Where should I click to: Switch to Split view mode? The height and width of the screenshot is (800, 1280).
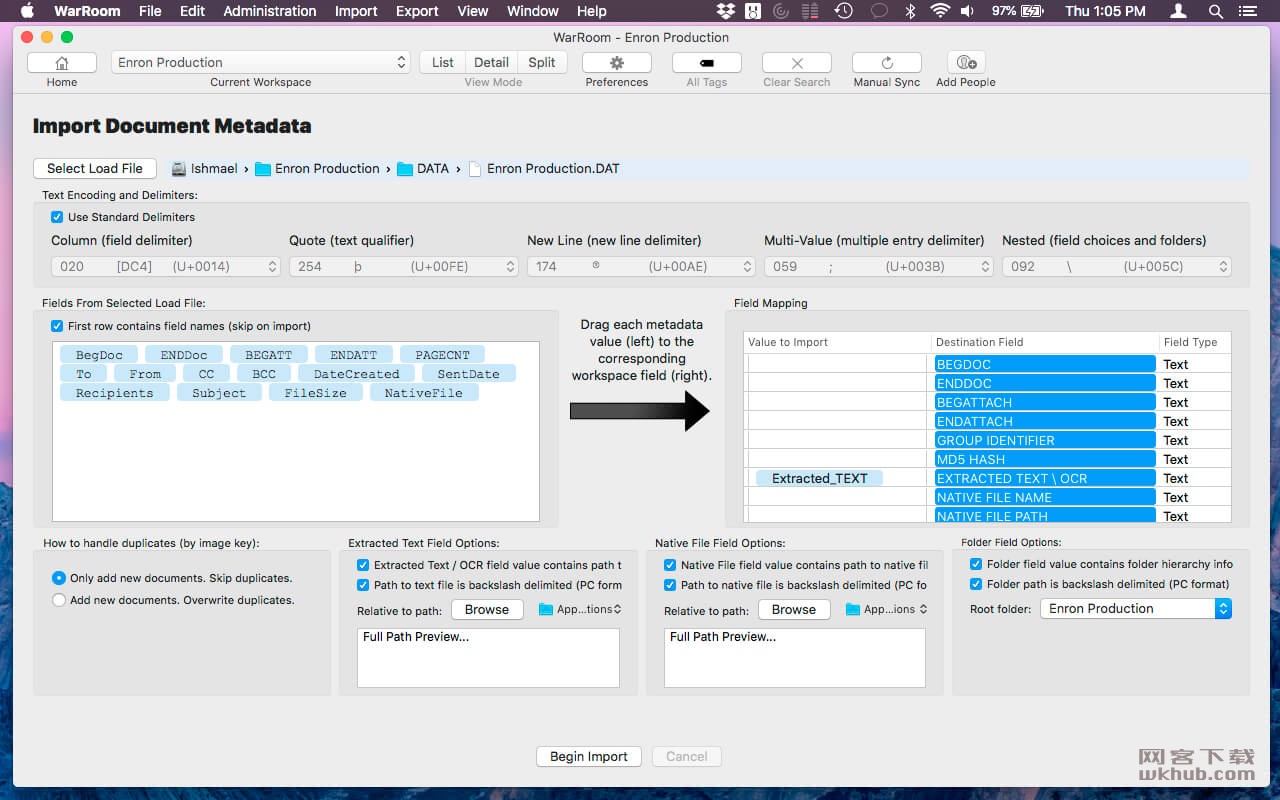542,62
